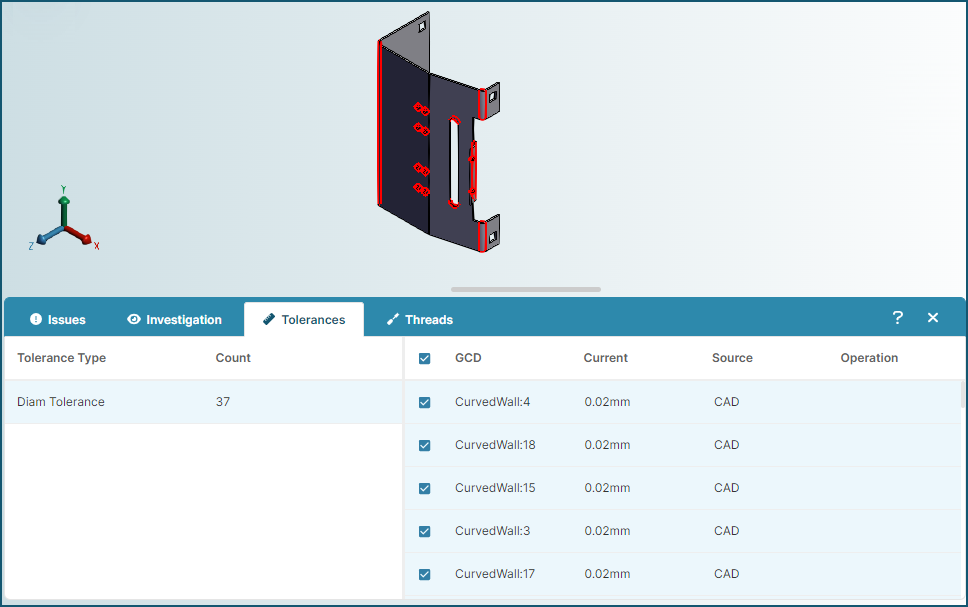Click the Count column header
Image resolution: width=968 pixels, height=607 pixels.
(233, 358)
